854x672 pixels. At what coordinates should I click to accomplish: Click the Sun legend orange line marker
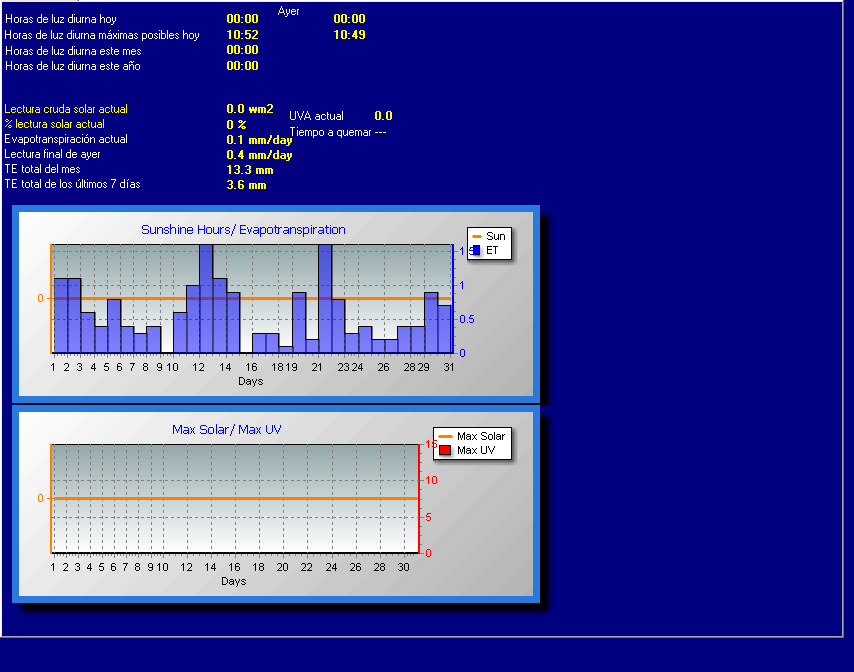pyautogui.click(x=477, y=236)
